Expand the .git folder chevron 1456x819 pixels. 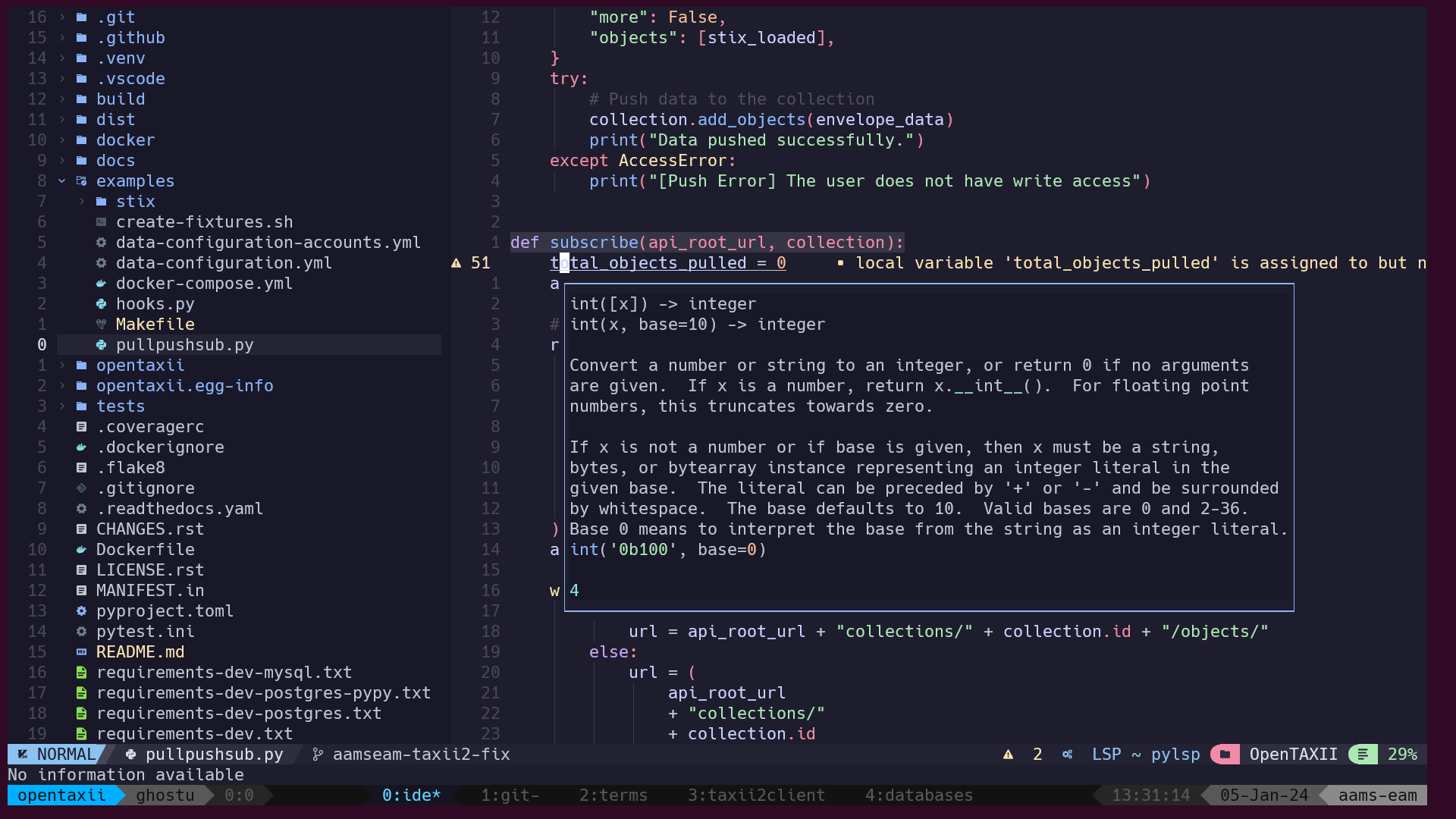[62, 17]
